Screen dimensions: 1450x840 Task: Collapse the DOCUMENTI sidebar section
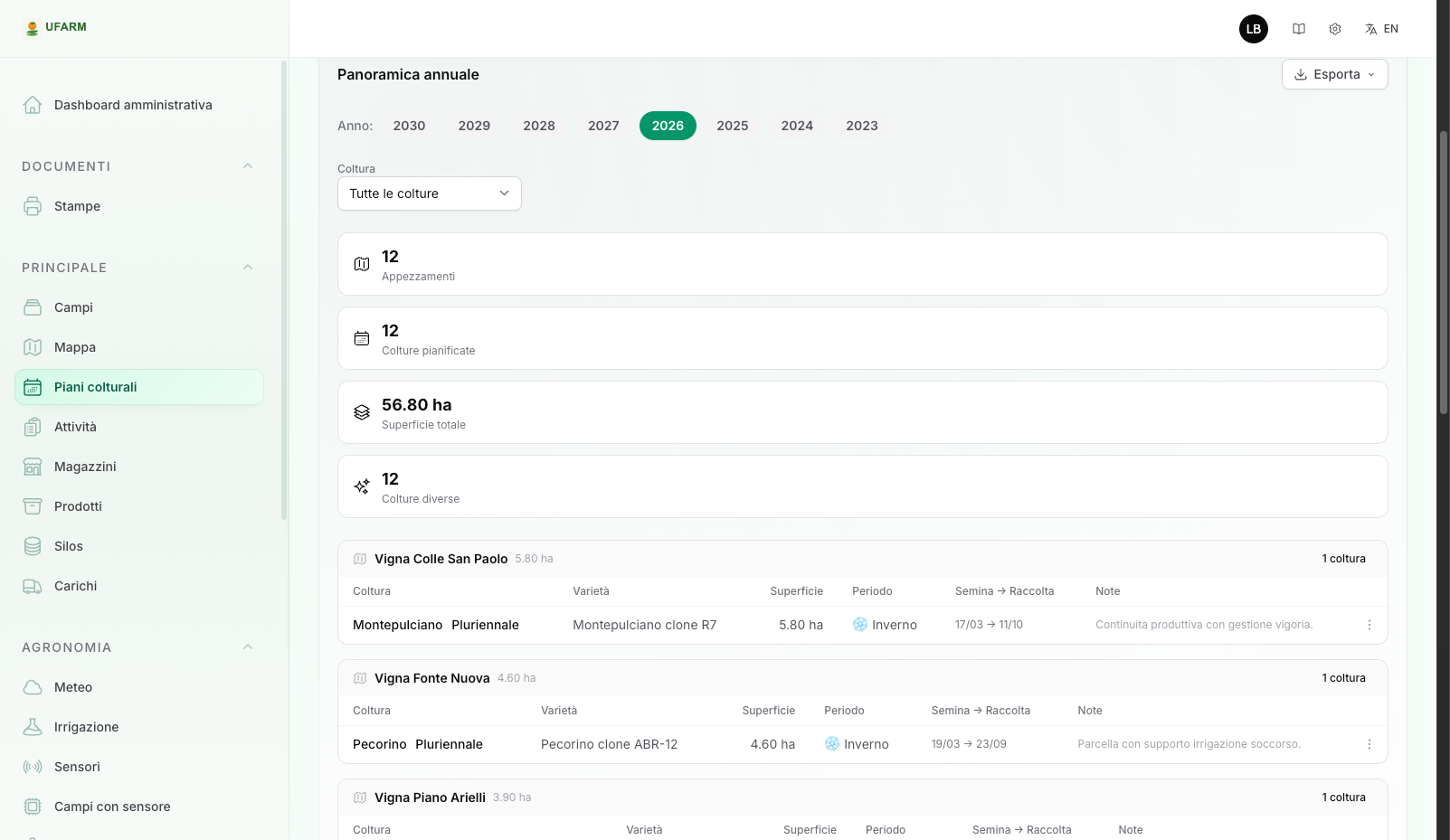click(x=248, y=166)
